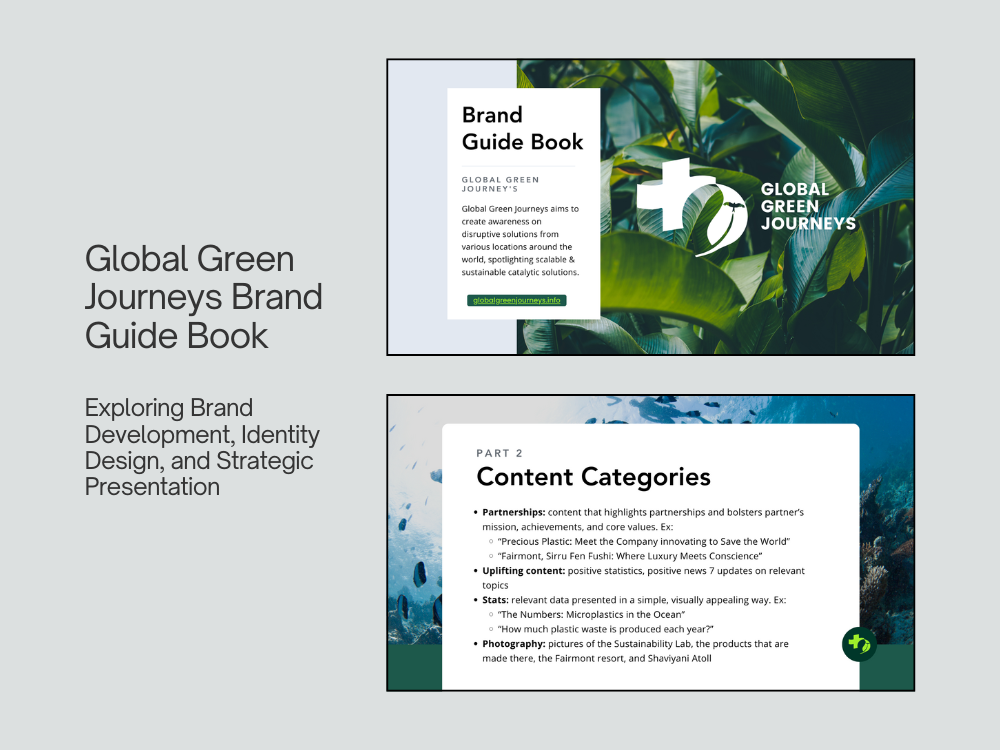Click the 'Global Green Journeys Brand Guide Book' title
Image resolution: width=1000 pixels, height=750 pixels.
tap(203, 297)
